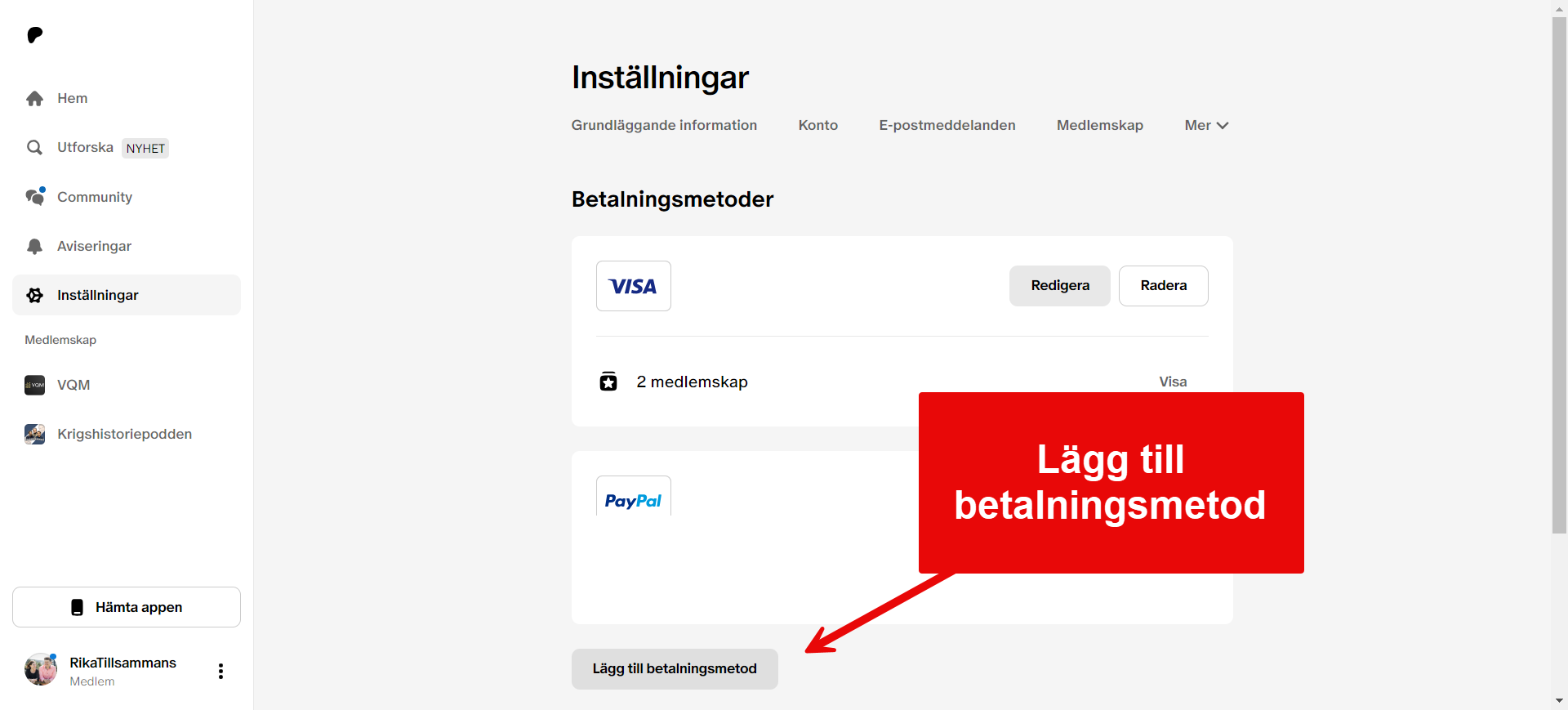Open the three-dot account menu
Viewport: 1568px width, 710px height.
[x=220, y=671]
